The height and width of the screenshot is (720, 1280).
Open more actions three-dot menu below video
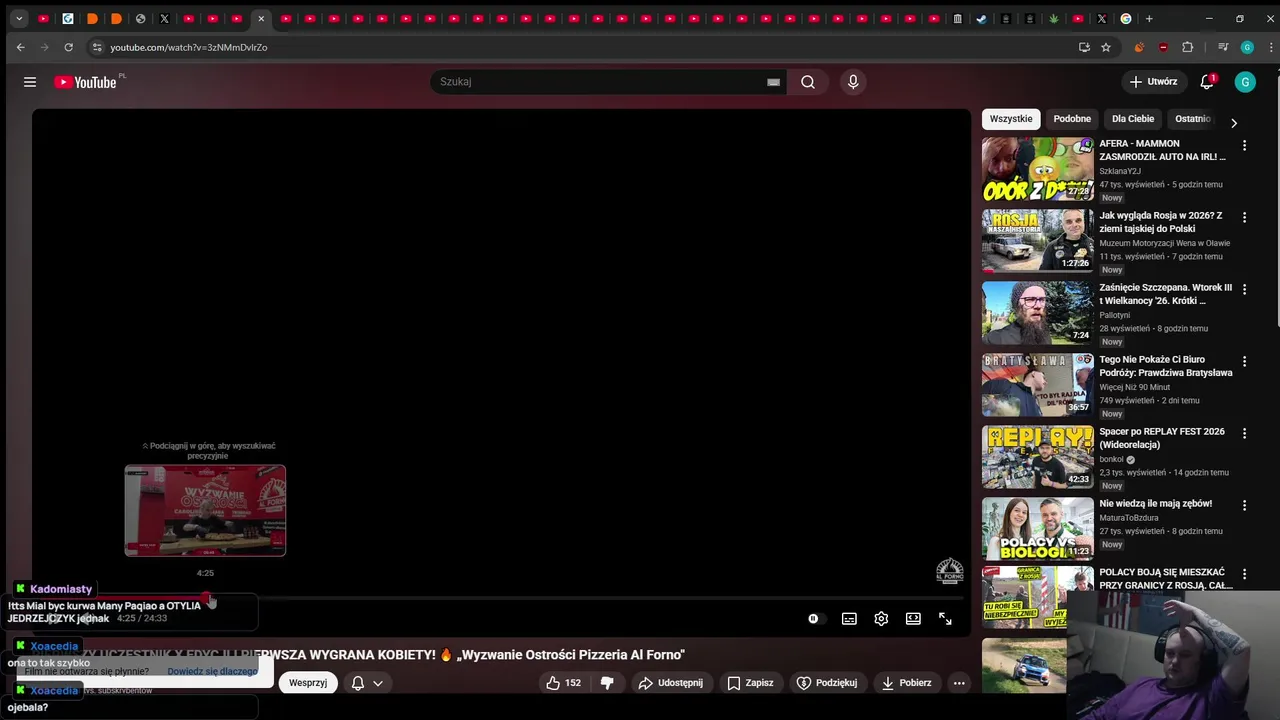[959, 683]
